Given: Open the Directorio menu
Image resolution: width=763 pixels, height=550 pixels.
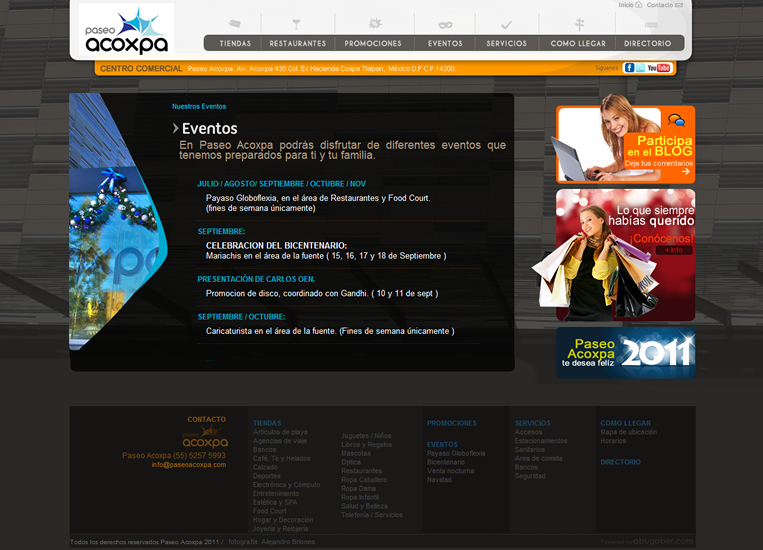Looking at the screenshot, I should click(x=648, y=43).
